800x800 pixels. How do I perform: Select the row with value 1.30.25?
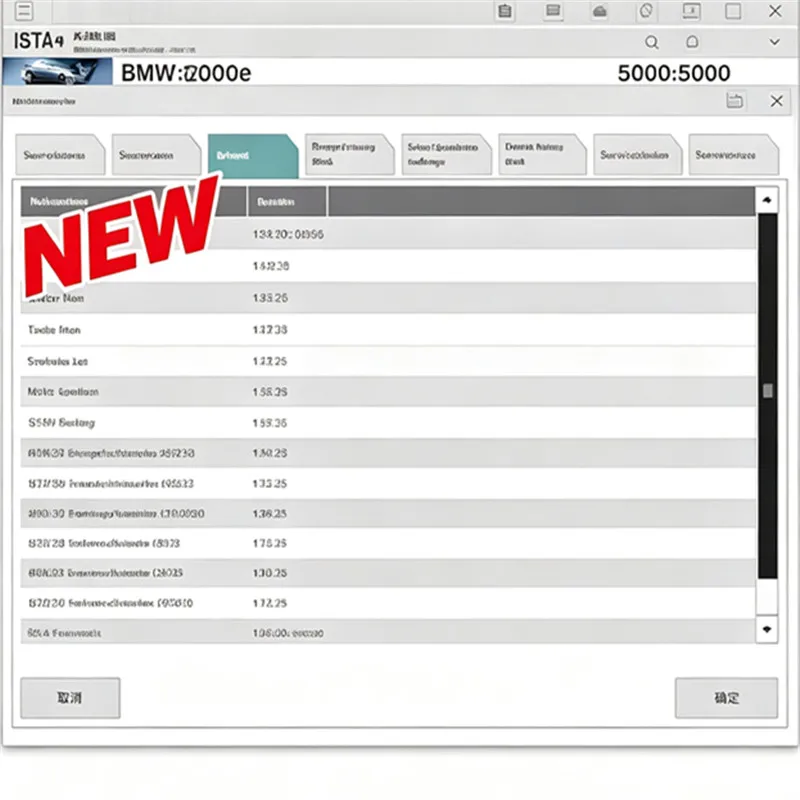388,573
